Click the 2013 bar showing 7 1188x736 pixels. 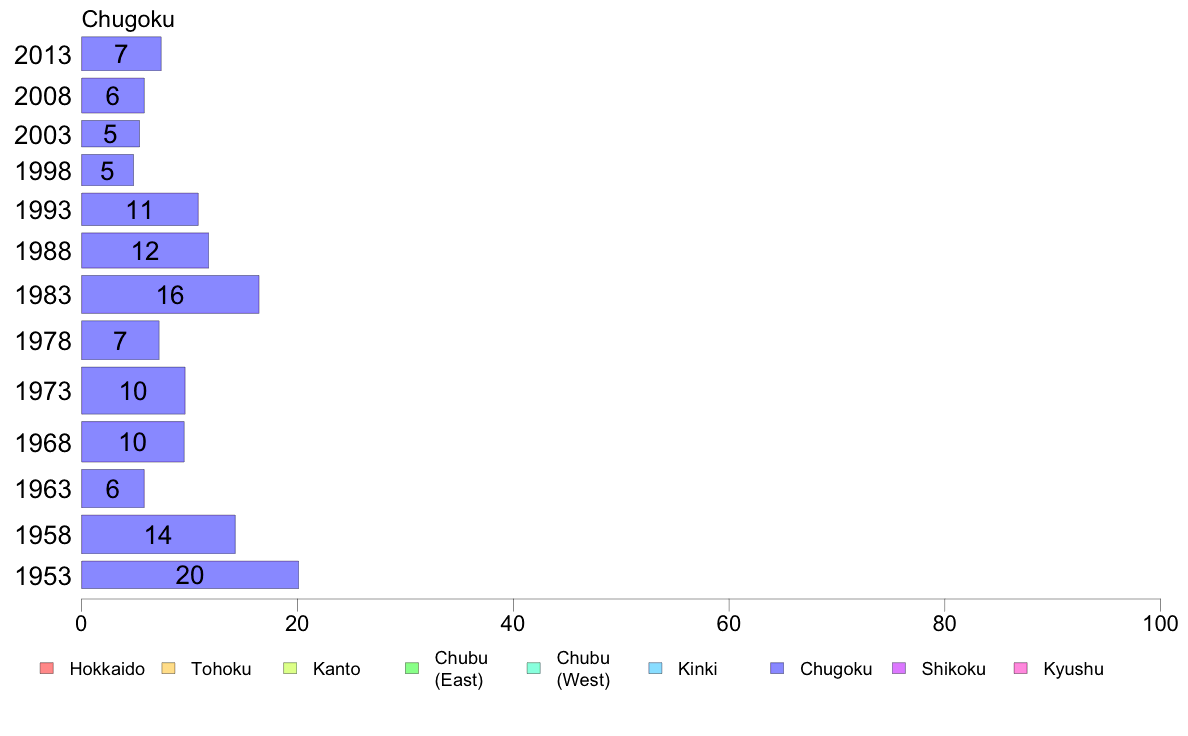(121, 54)
